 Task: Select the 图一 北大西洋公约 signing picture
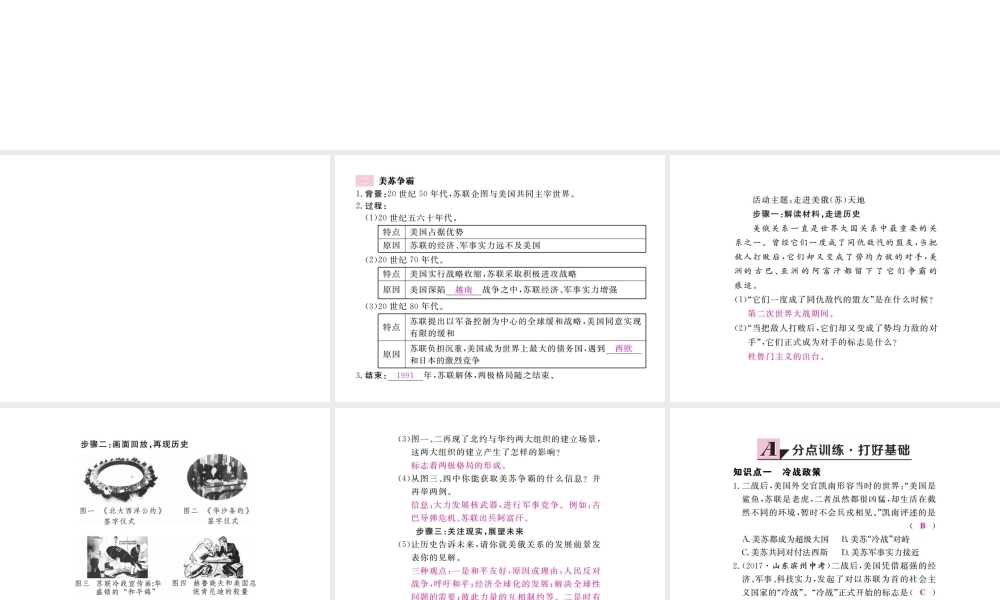[x=120, y=478]
